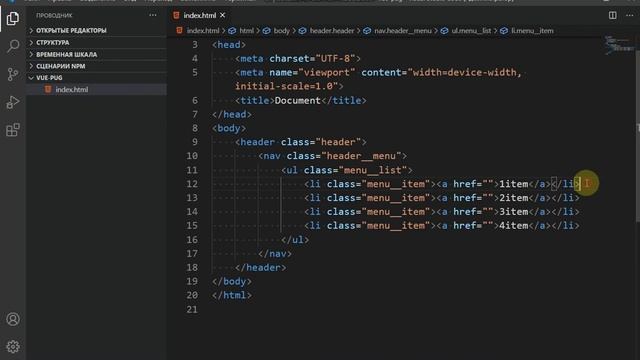
Task: Click text 4item on line 15
Action: pos(513,226)
